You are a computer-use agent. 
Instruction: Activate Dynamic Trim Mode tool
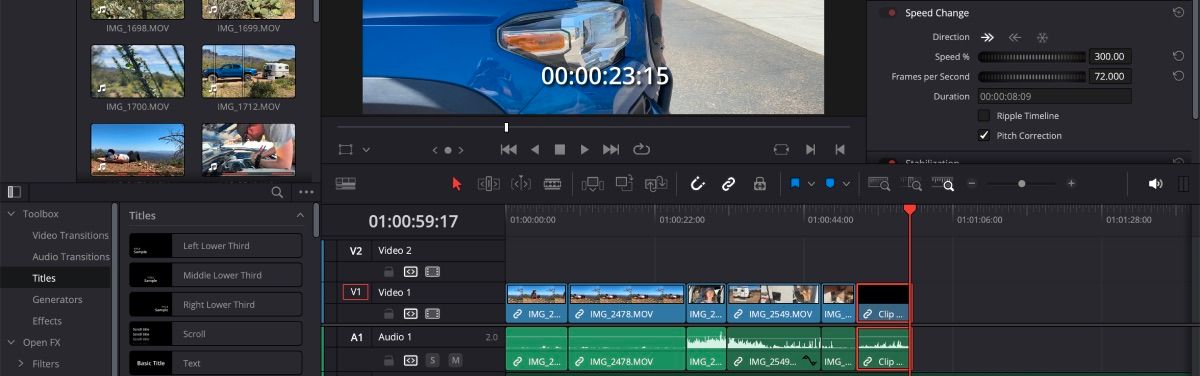point(521,184)
